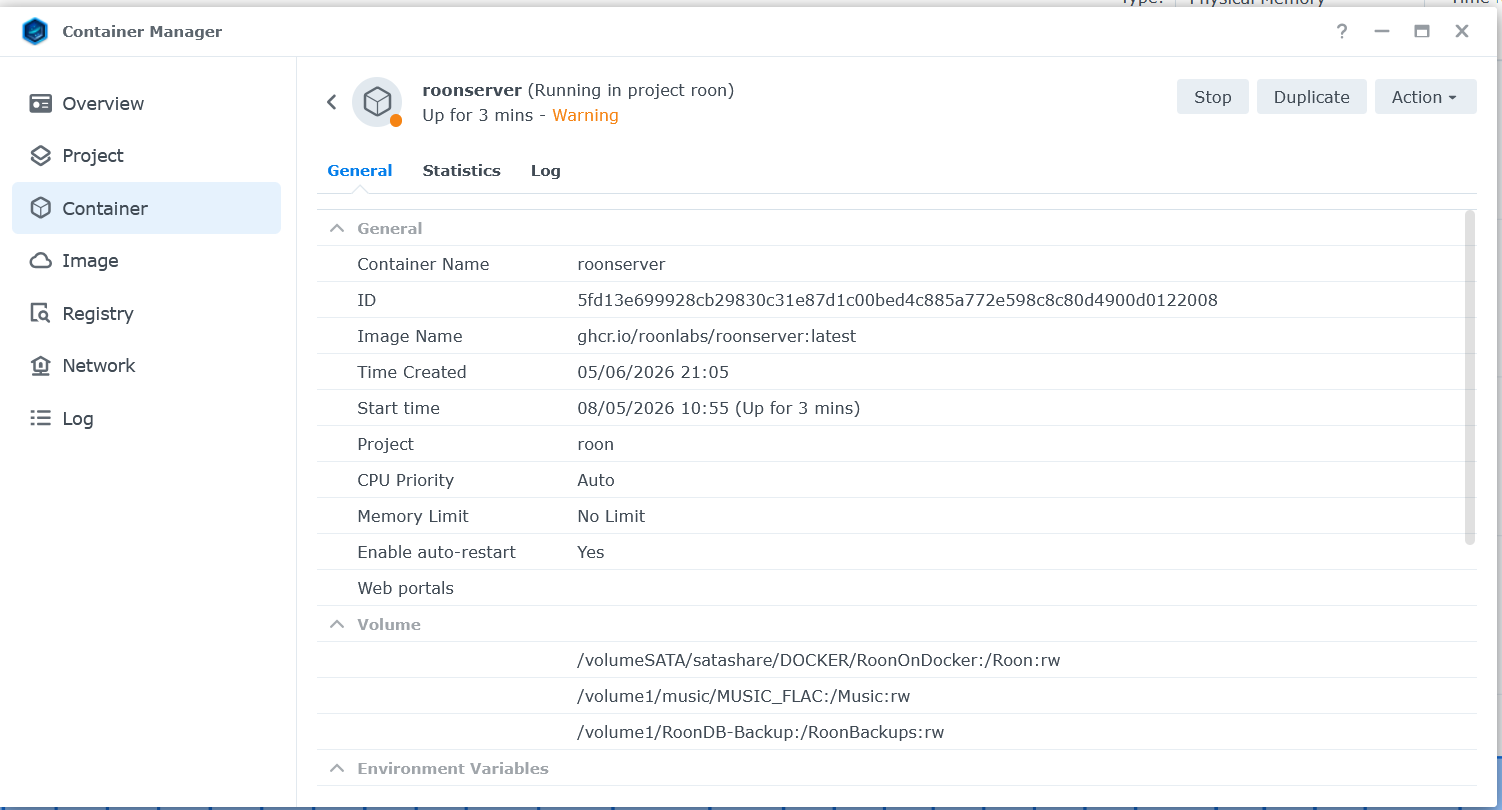Collapse the Environment Variables section
The height and width of the screenshot is (810, 1502).
click(x=337, y=769)
